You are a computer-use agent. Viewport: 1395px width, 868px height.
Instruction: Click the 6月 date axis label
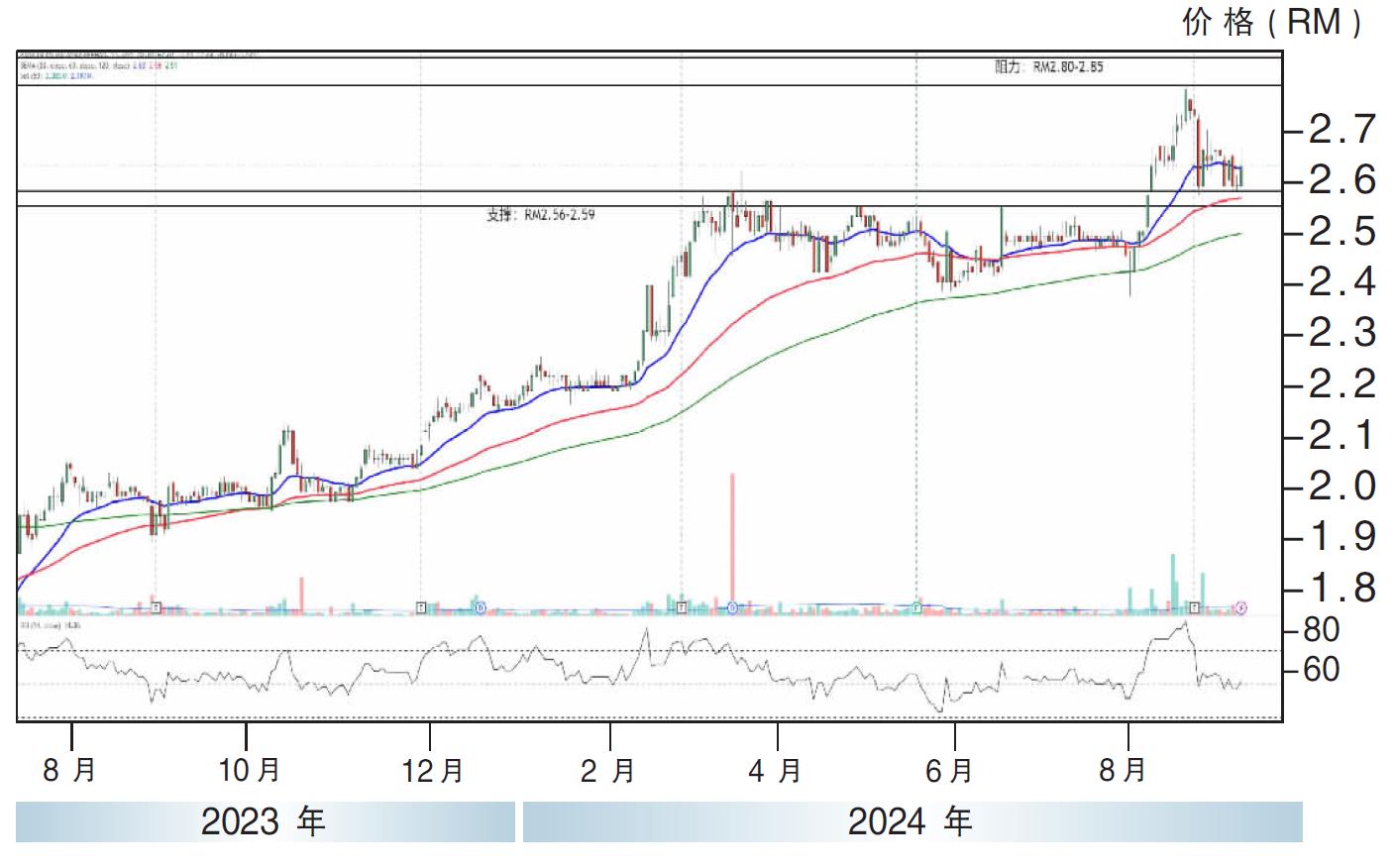click(950, 769)
